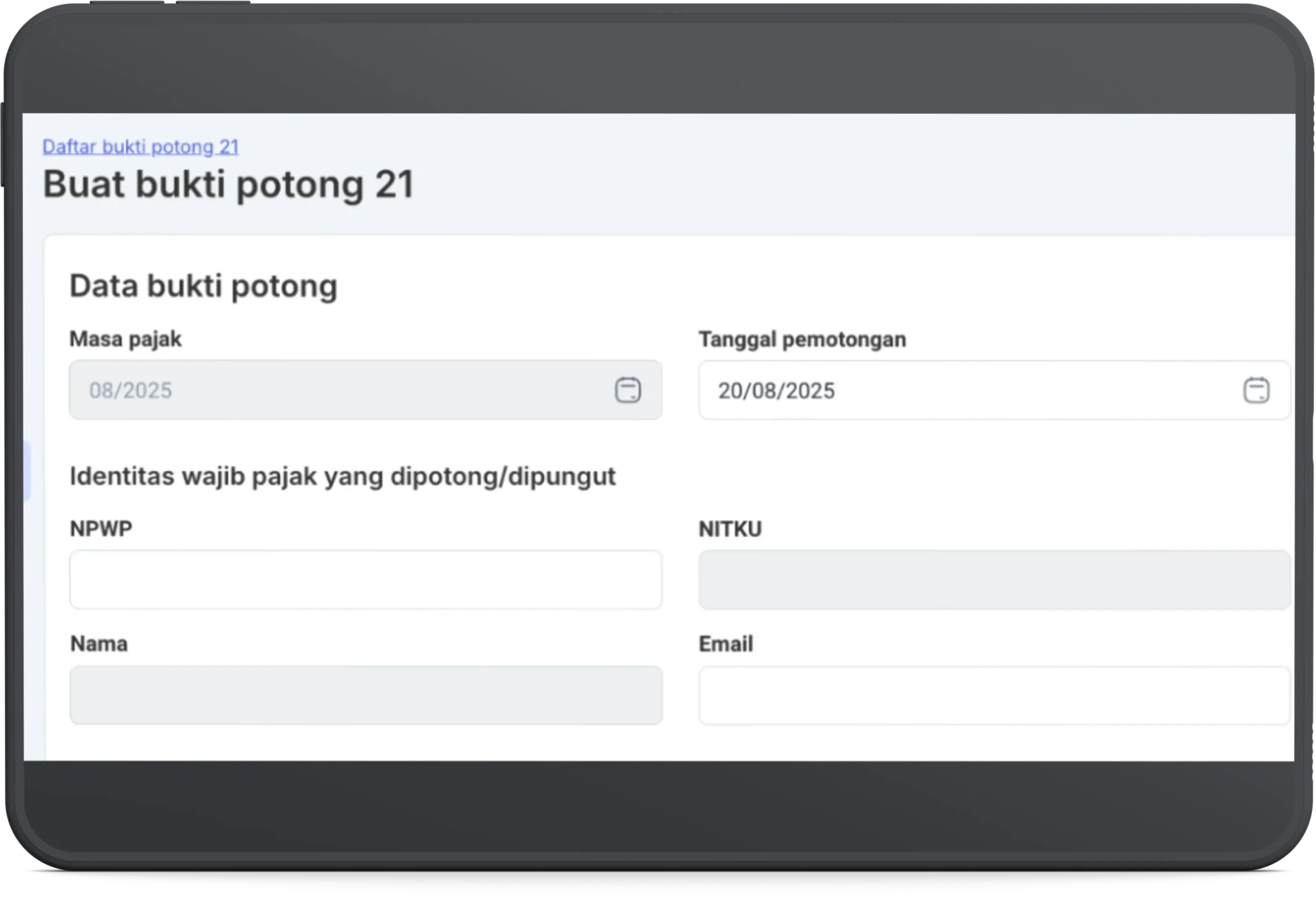Click the 20/08/2025 date value
The height and width of the screenshot is (898, 1316).
click(x=776, y=391)
